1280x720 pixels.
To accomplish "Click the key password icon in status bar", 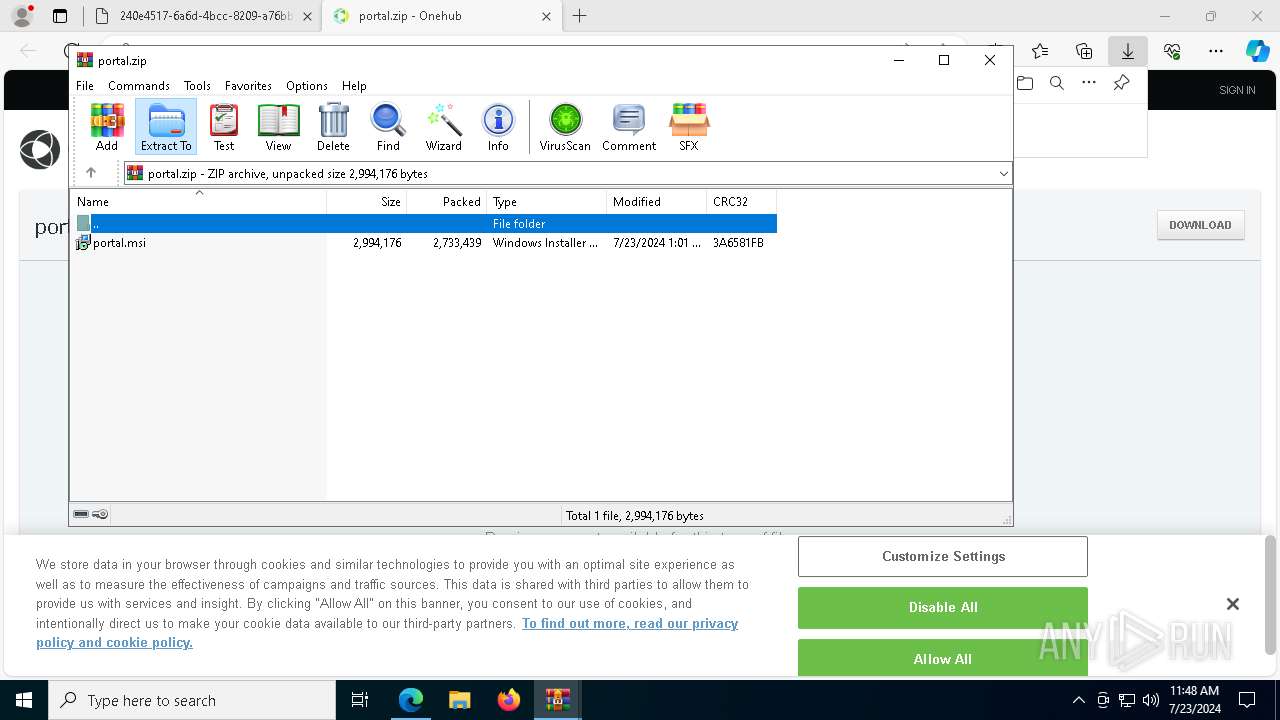I will [100, 514].
